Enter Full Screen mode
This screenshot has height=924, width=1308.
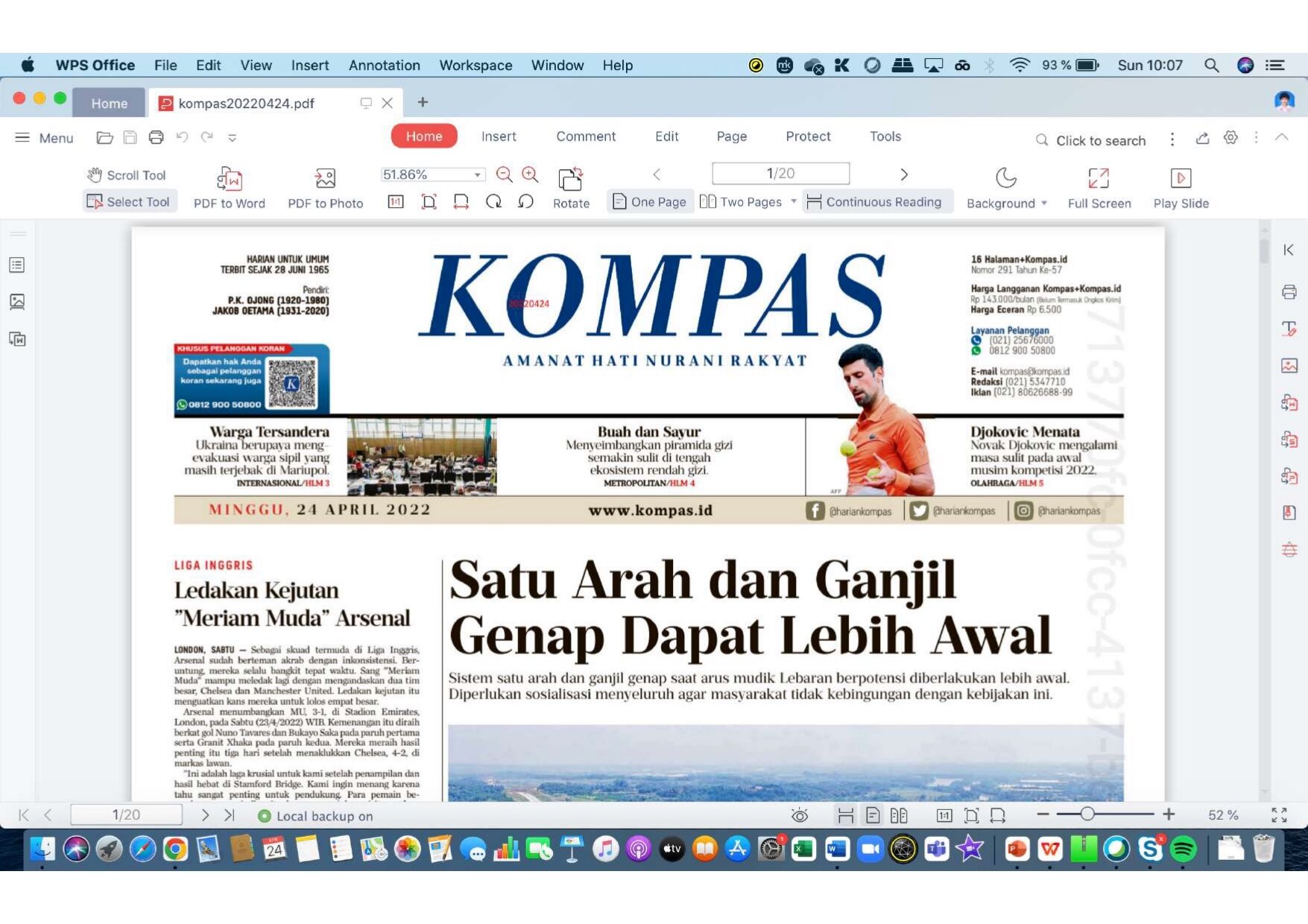pyautogui.click(x=1099, y=179)
